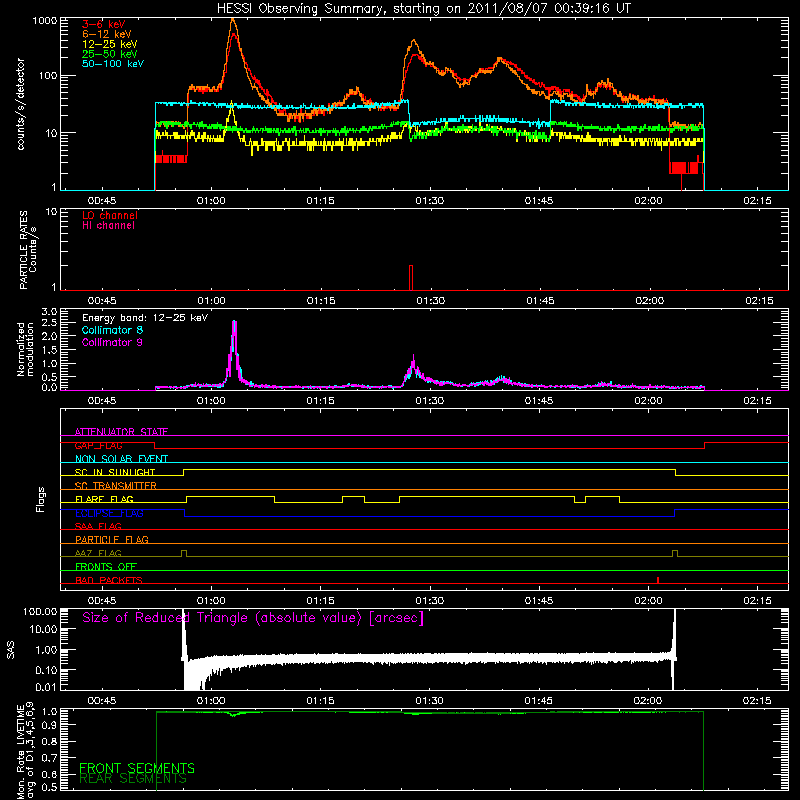800x800 pixels.
Task: Click the BAD_PACKETS flag label
Action: tap(109, 580)
